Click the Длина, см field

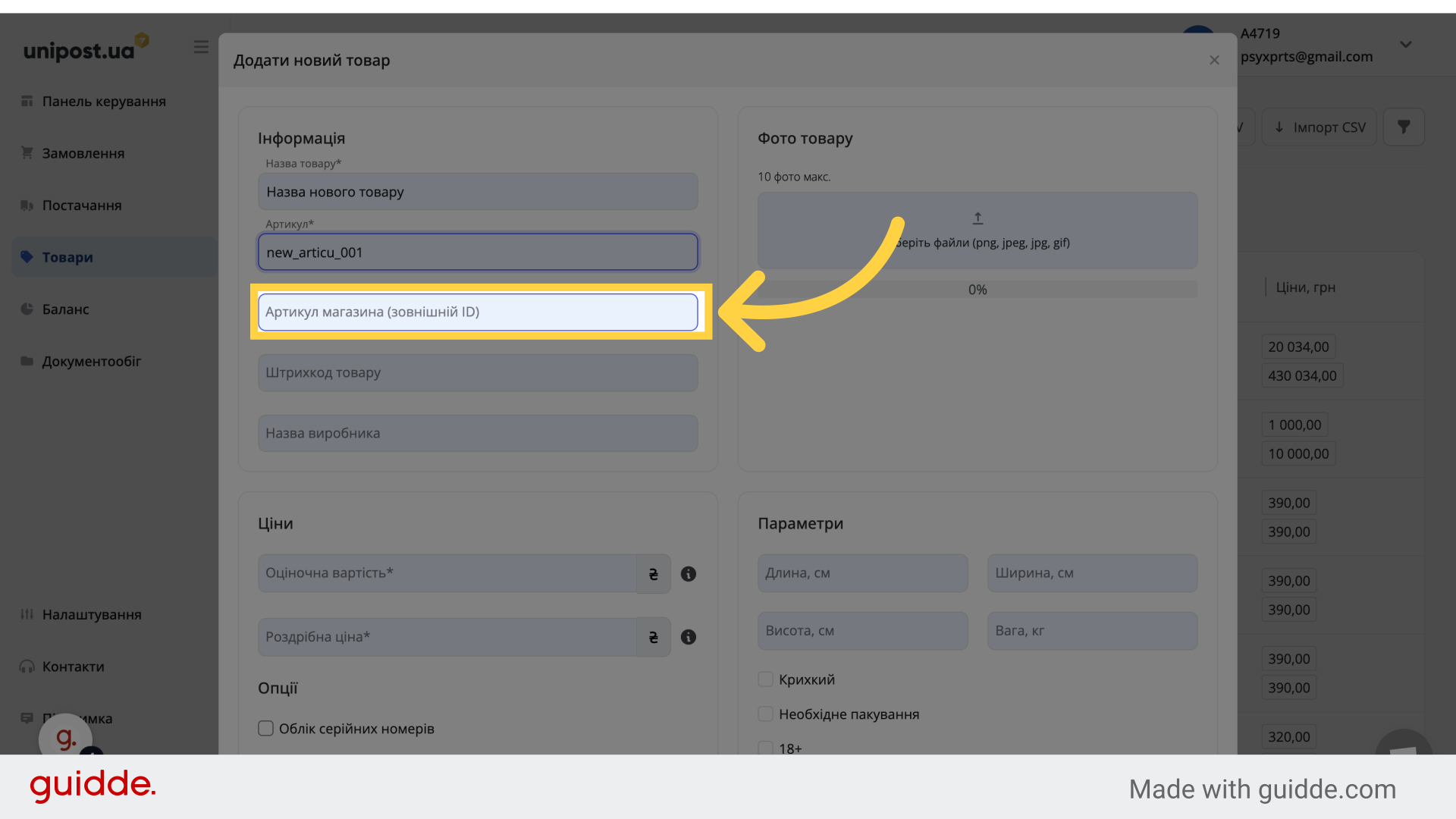pos(863,573)
